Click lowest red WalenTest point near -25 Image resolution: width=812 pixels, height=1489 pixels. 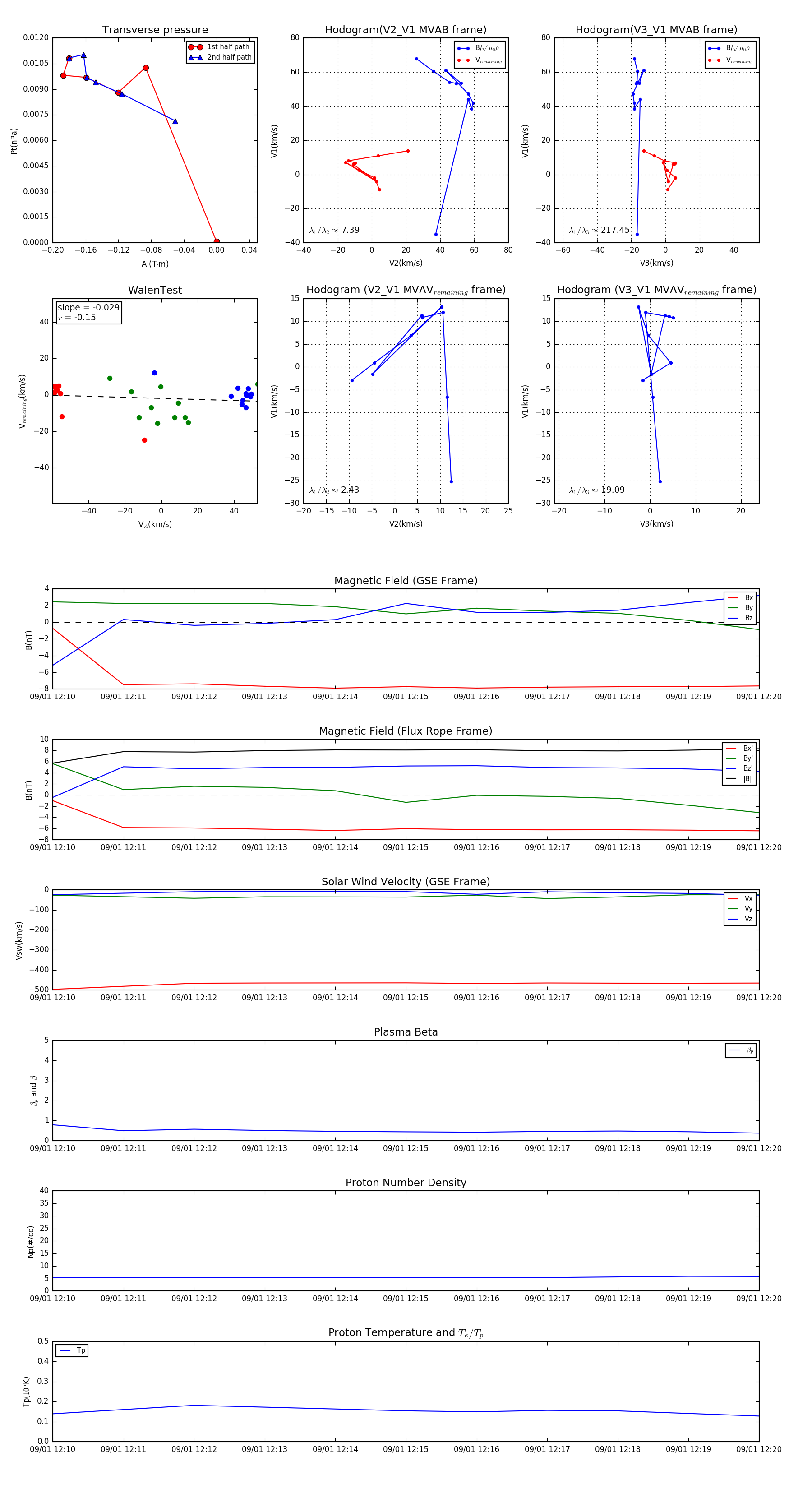coord(144,440)
